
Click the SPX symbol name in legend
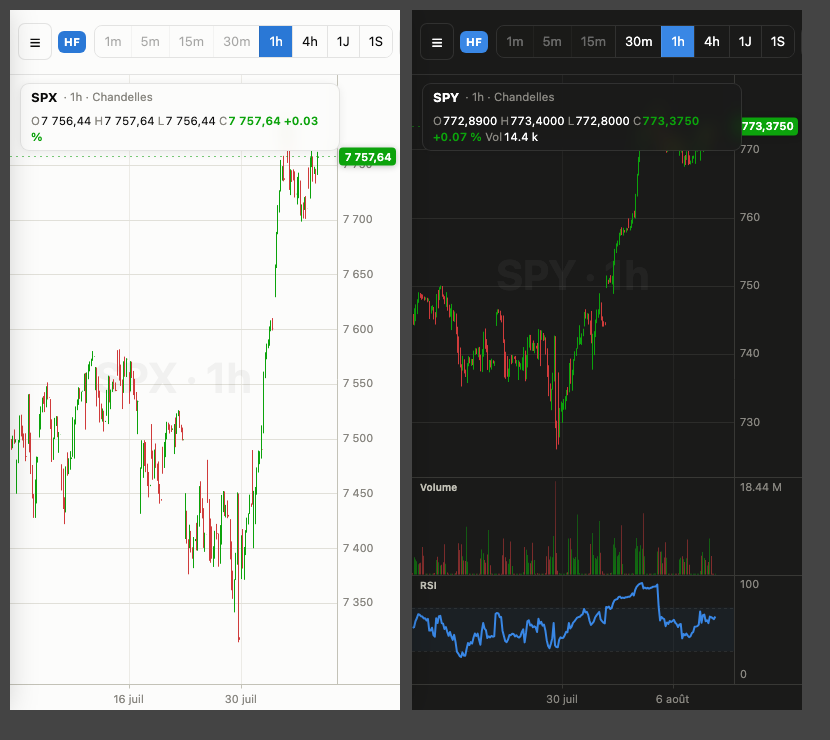click(x=44, y=97)
